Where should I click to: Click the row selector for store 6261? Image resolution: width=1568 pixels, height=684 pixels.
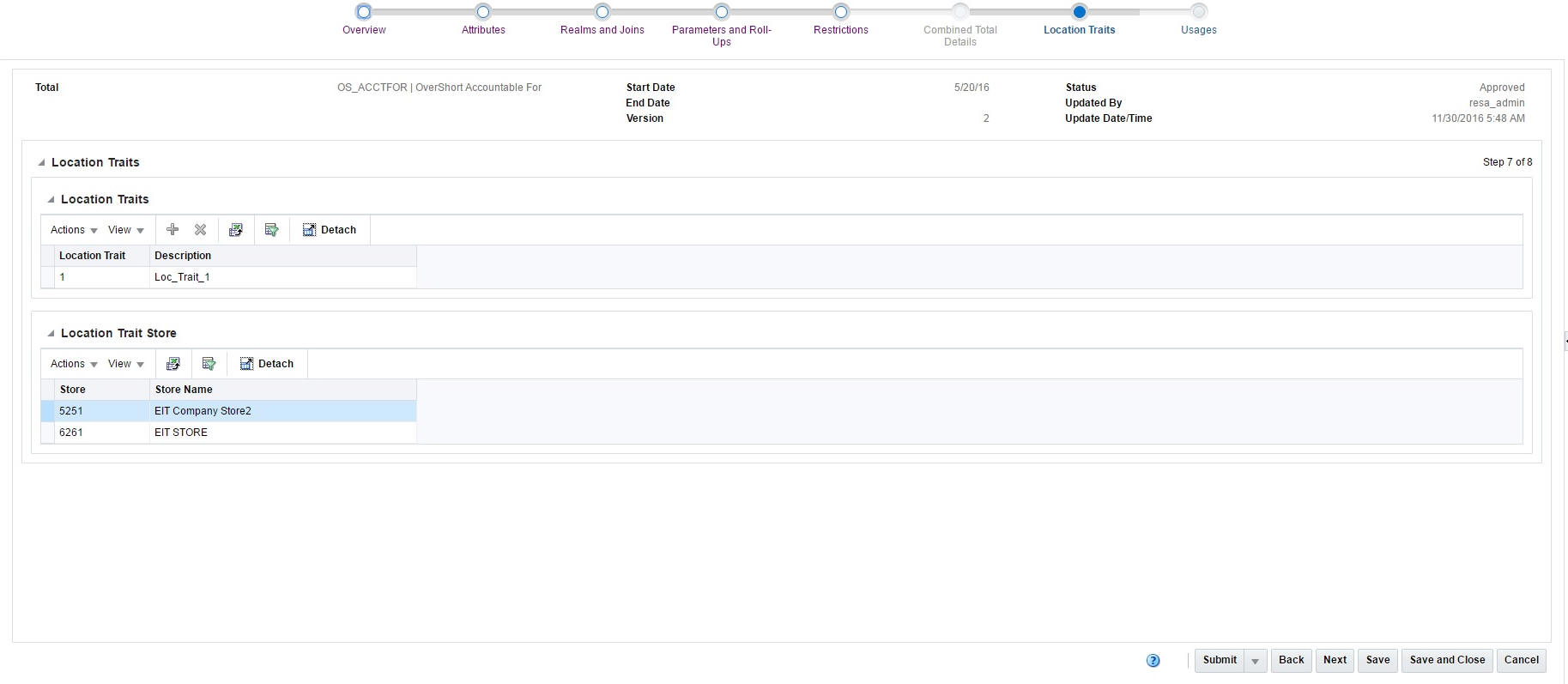48,433
